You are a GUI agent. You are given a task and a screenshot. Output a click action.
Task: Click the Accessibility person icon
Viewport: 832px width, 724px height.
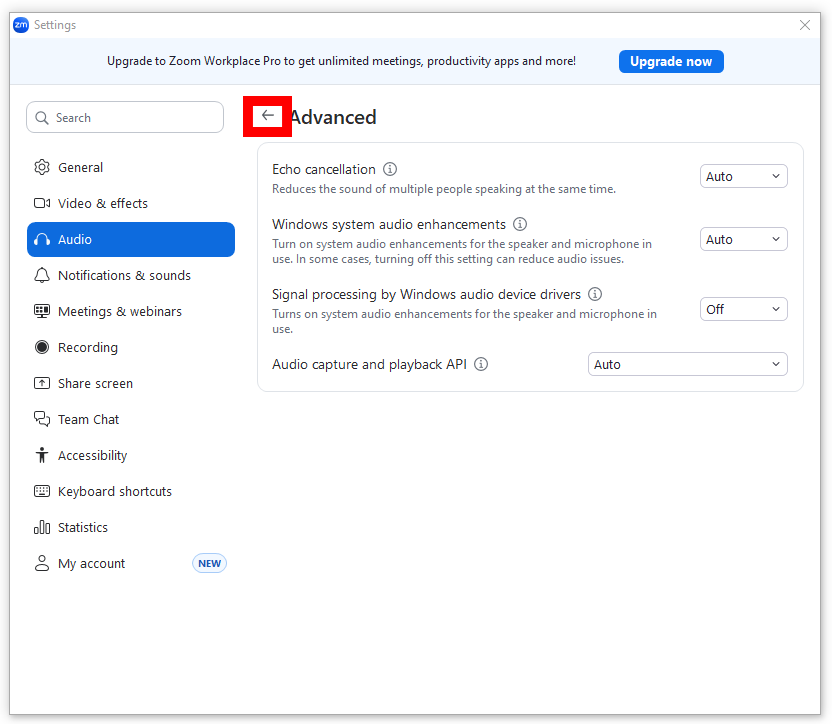[41, 455]
